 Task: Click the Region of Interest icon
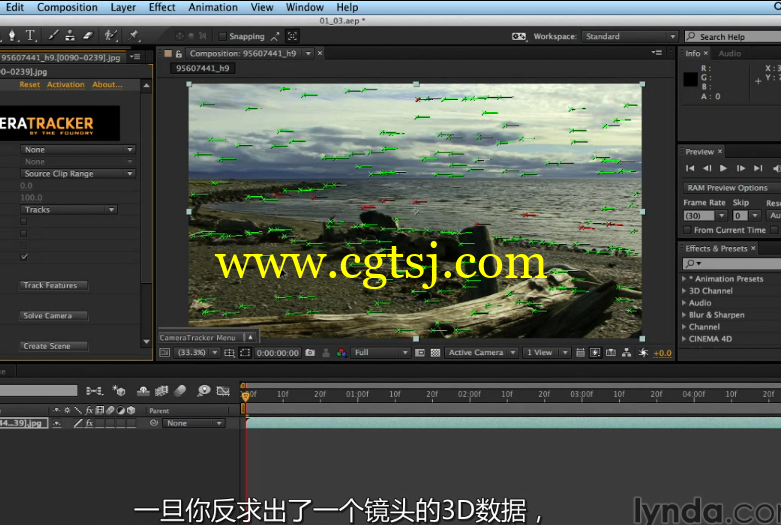tap(245, 353)
